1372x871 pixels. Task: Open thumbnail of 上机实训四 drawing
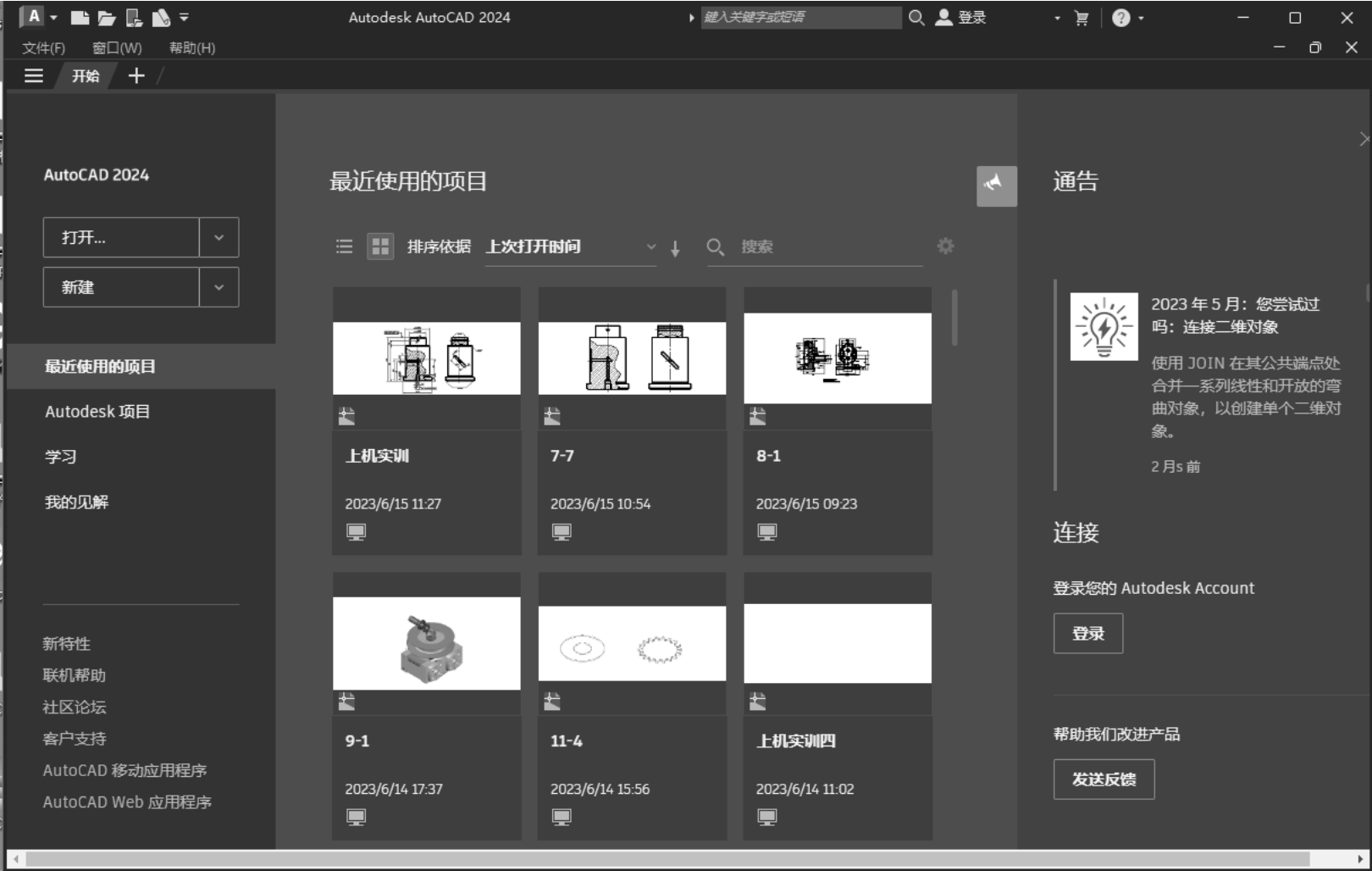click(838, 643)
